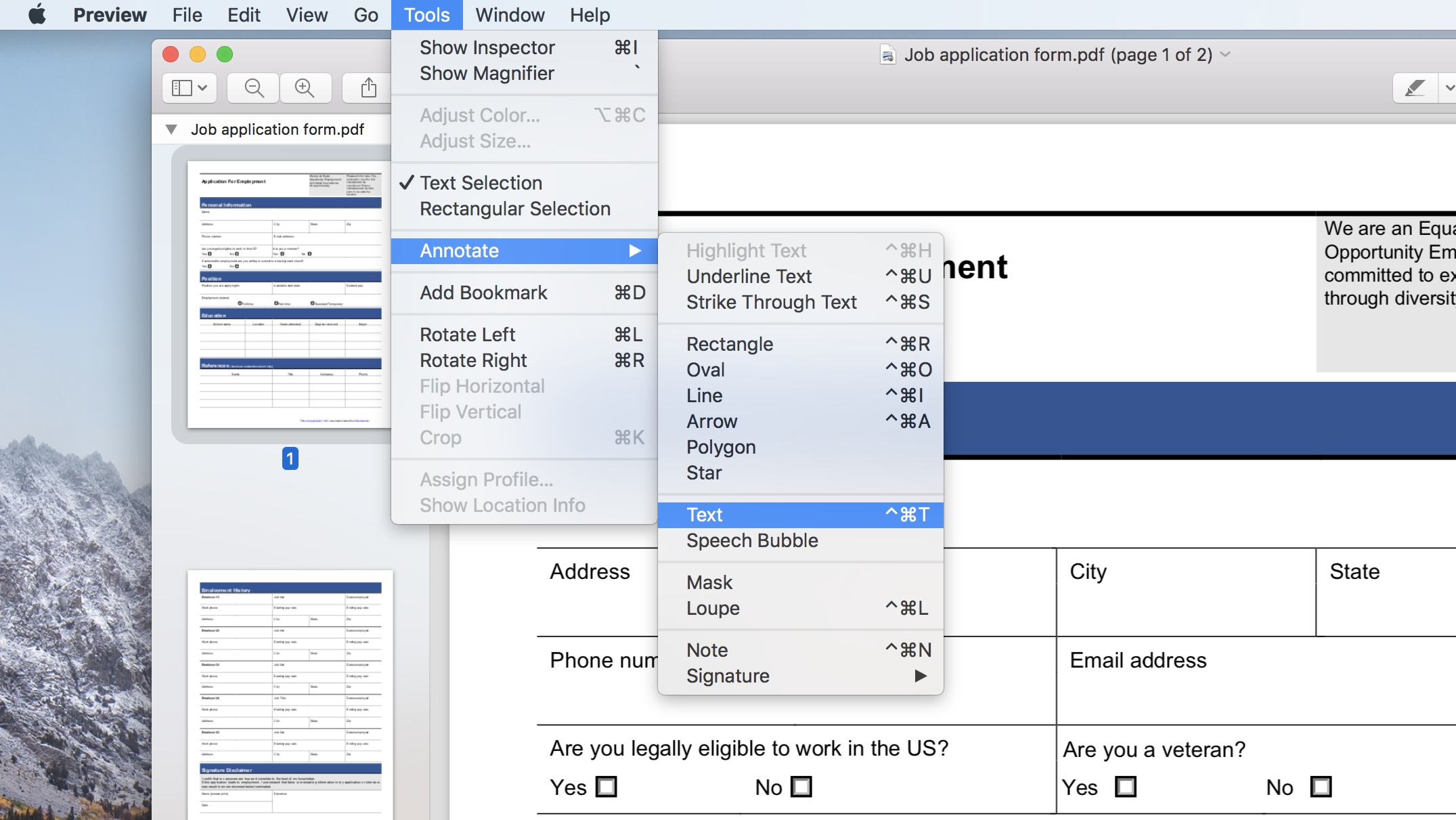Select the Note annotation tool

coord(706,649)
